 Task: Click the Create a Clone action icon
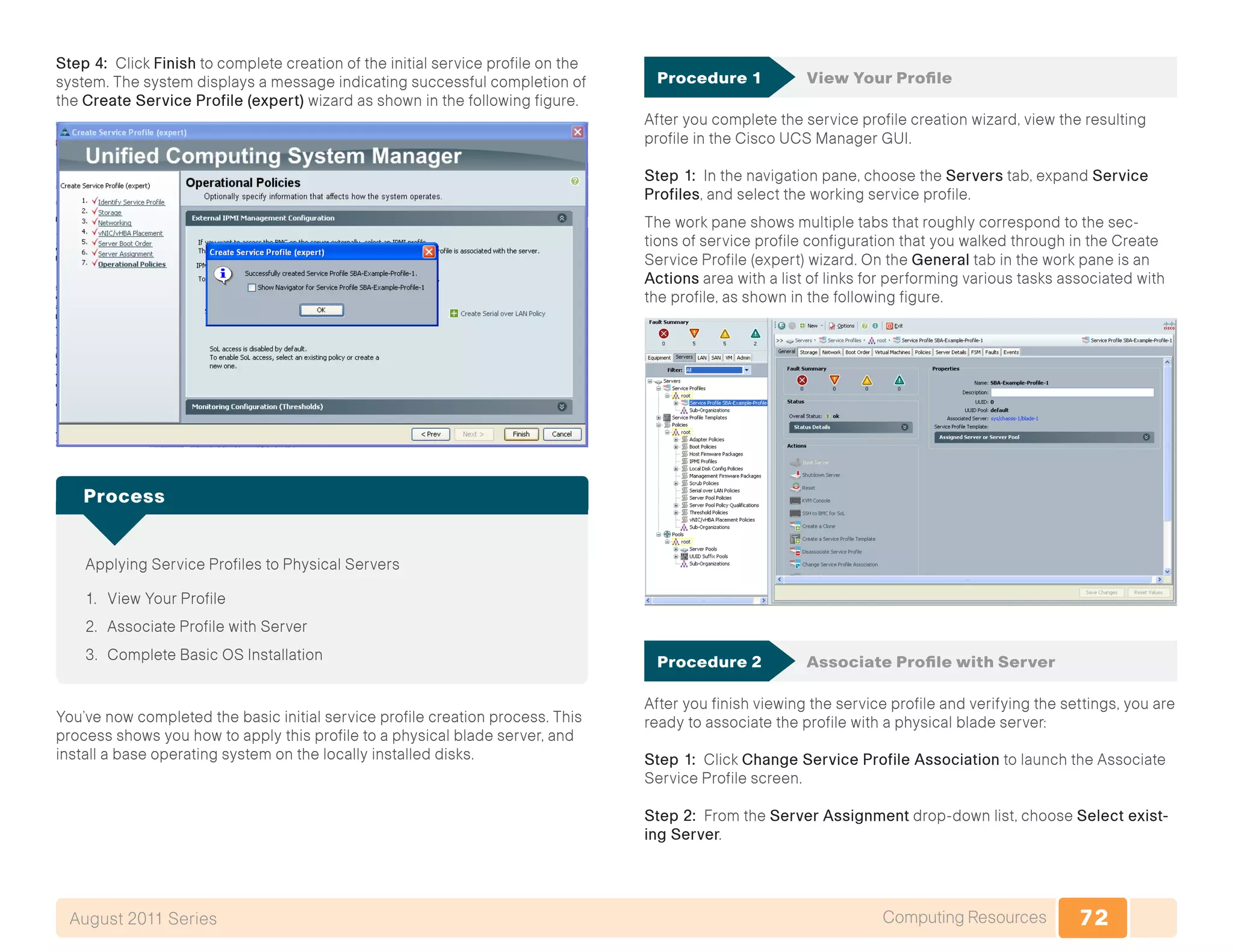(795, 526)
